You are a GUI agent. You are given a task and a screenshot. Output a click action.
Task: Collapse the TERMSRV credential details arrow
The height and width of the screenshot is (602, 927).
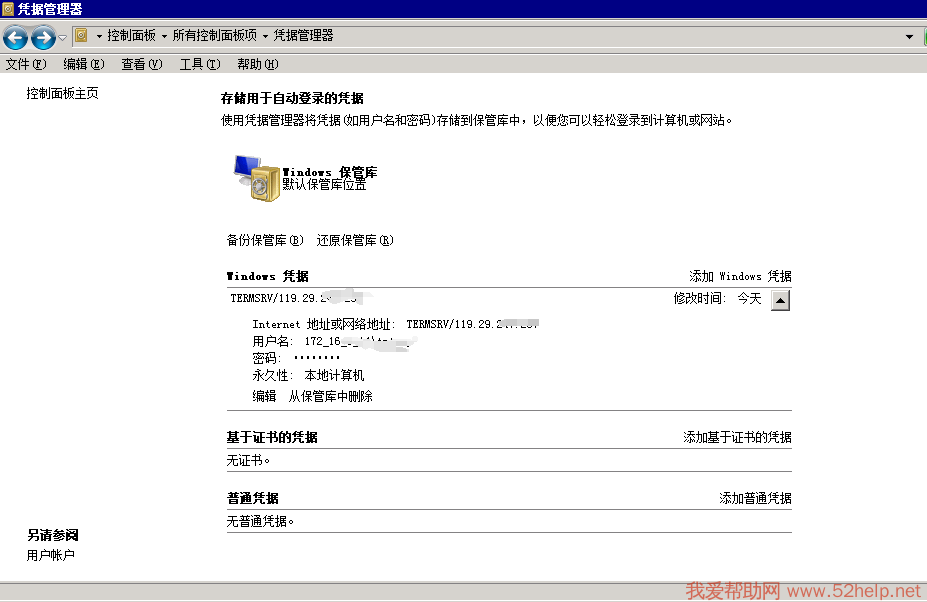click(781, 300)
